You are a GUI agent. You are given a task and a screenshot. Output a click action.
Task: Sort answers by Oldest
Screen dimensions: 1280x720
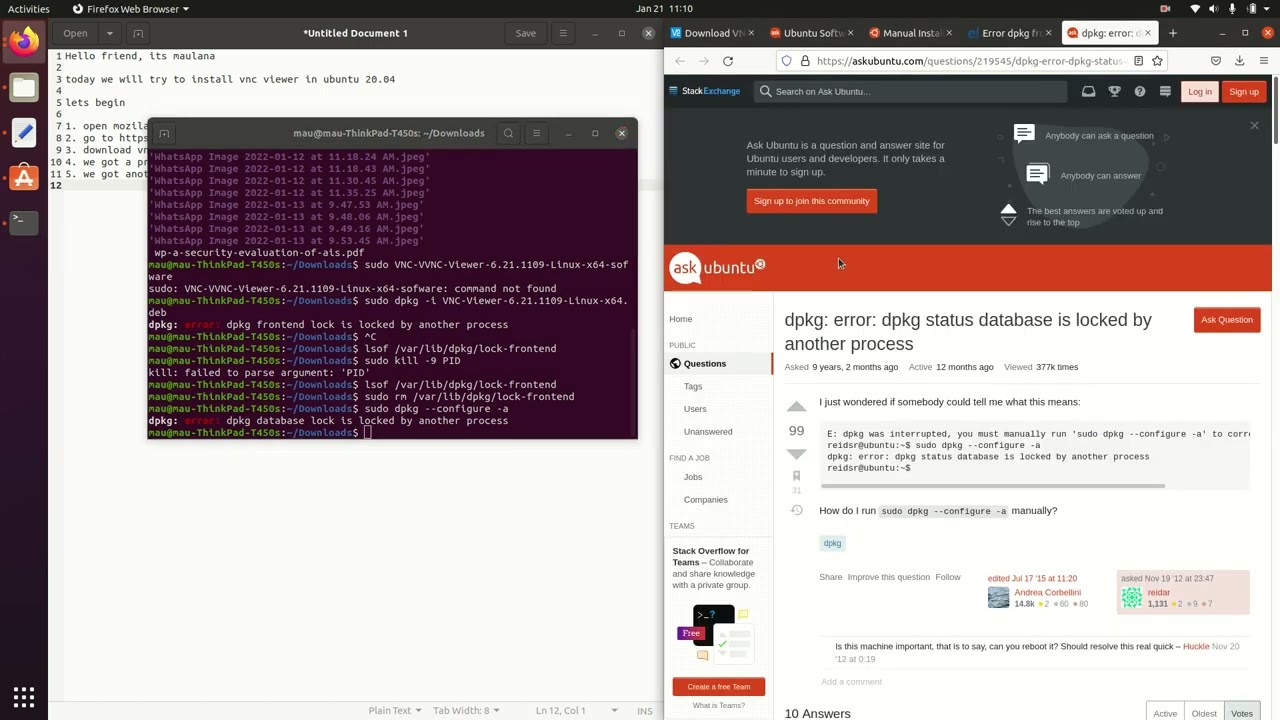[x=1204, y=713]
